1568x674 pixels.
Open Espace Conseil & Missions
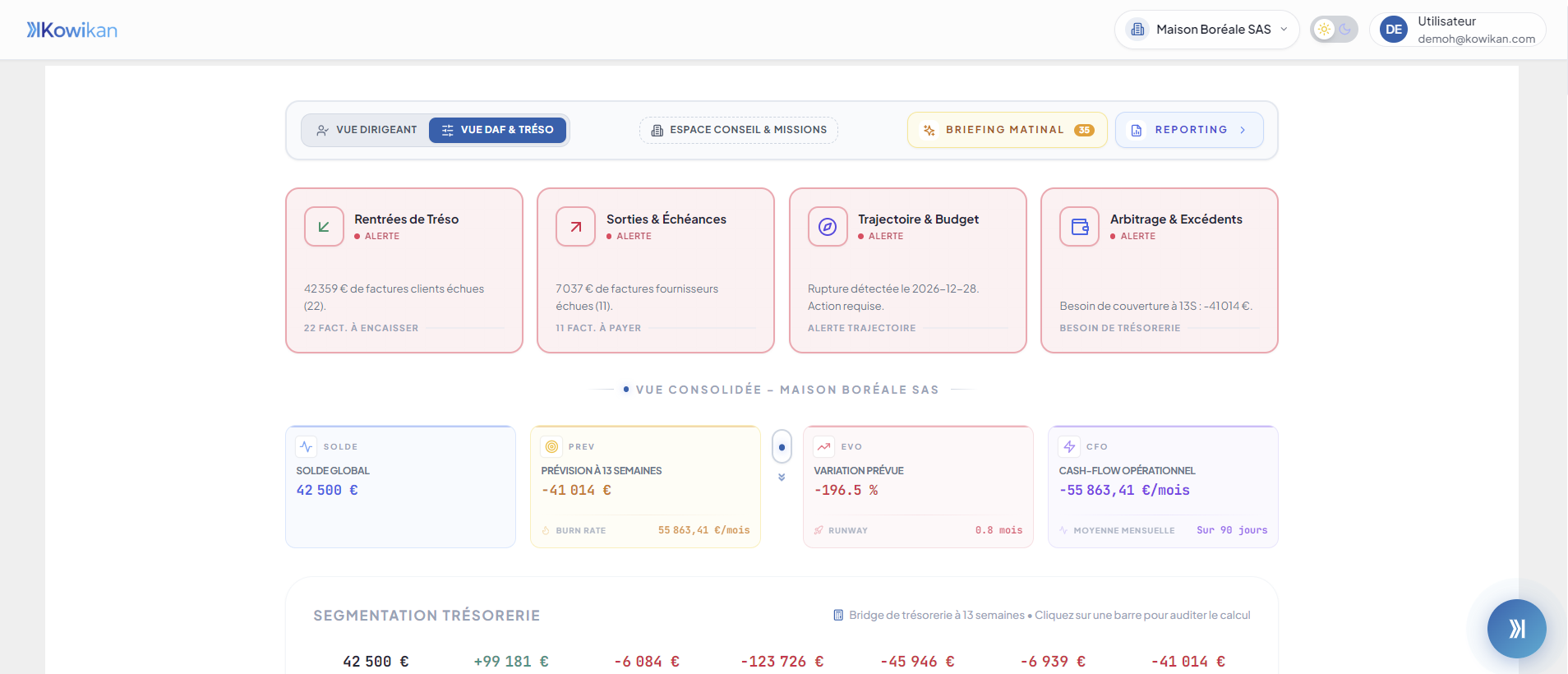pos(738,130)
